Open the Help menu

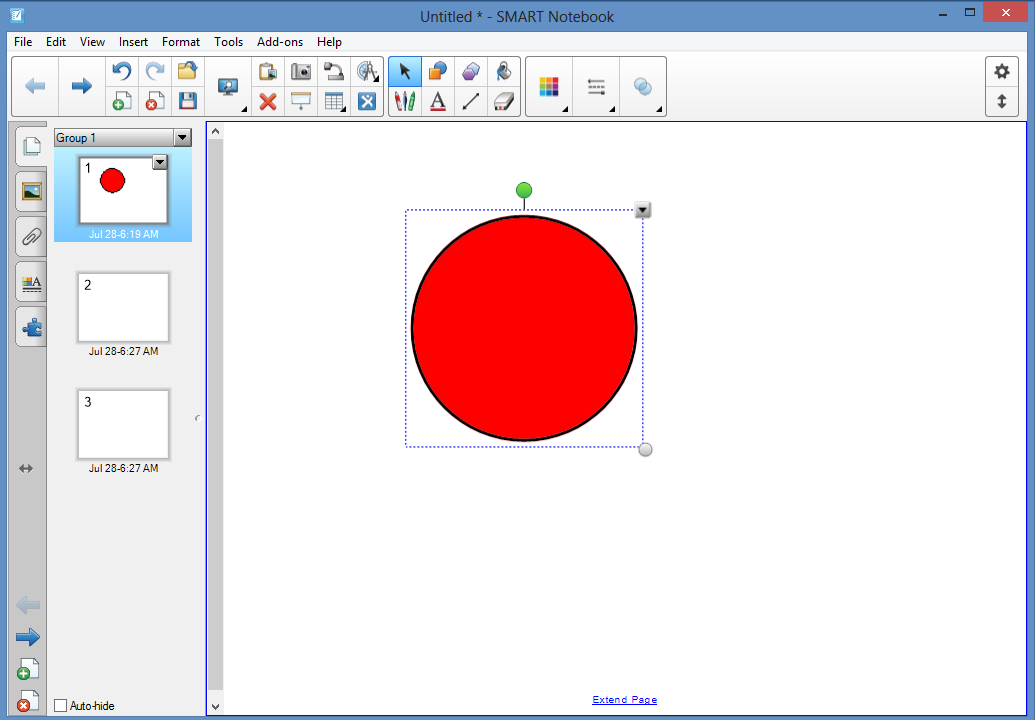[329, 42]
